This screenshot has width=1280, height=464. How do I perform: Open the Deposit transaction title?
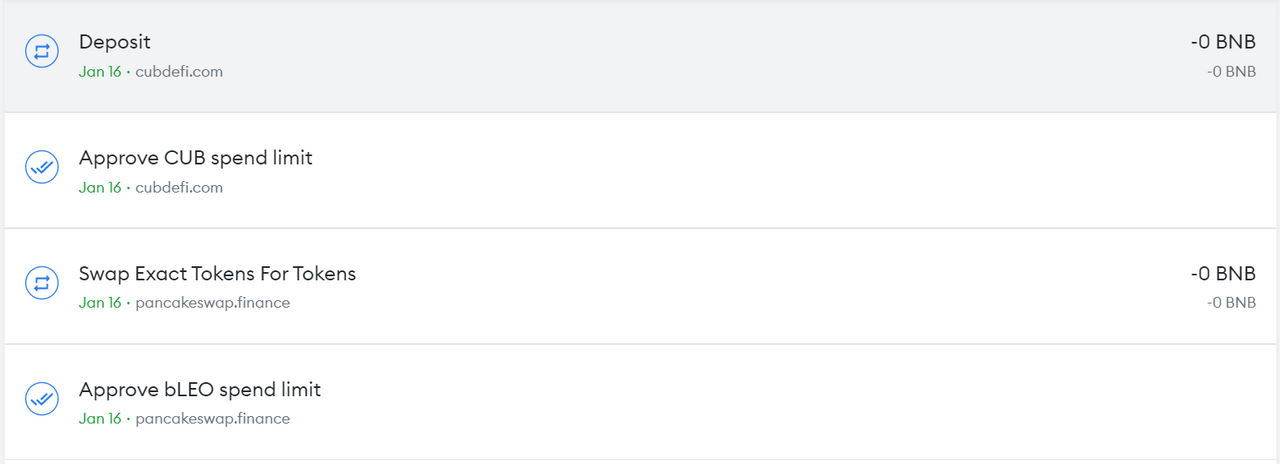115,42
